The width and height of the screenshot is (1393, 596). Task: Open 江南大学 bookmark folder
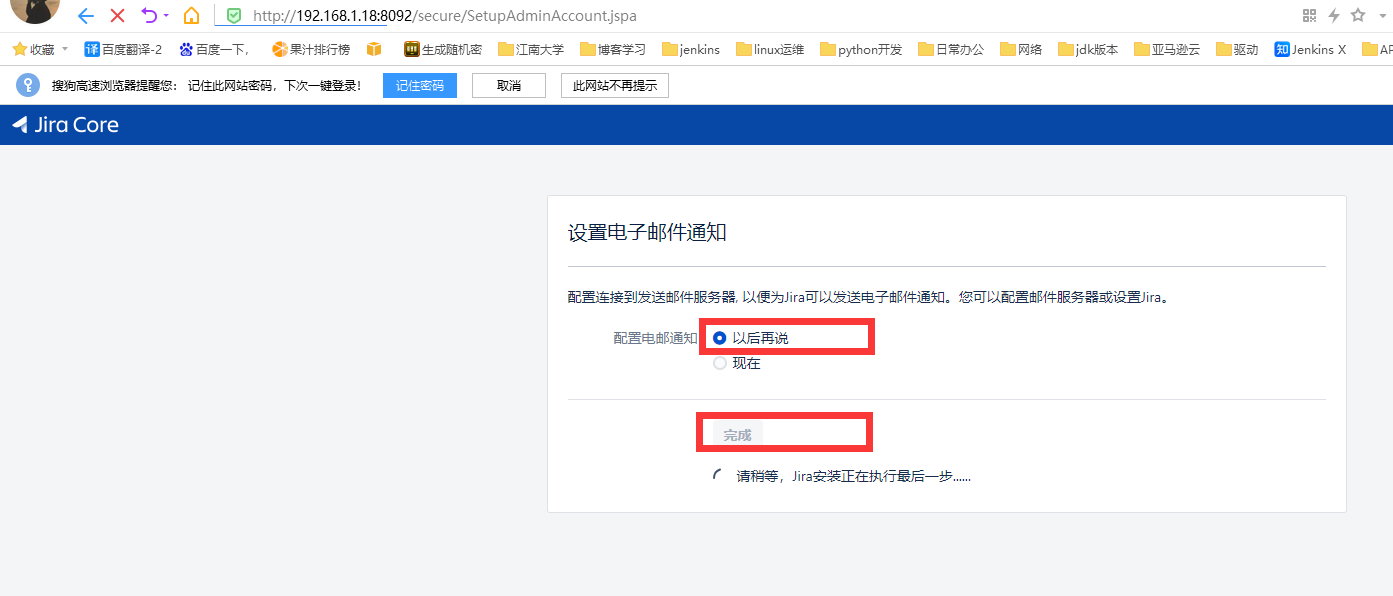(x=531, y=49)
